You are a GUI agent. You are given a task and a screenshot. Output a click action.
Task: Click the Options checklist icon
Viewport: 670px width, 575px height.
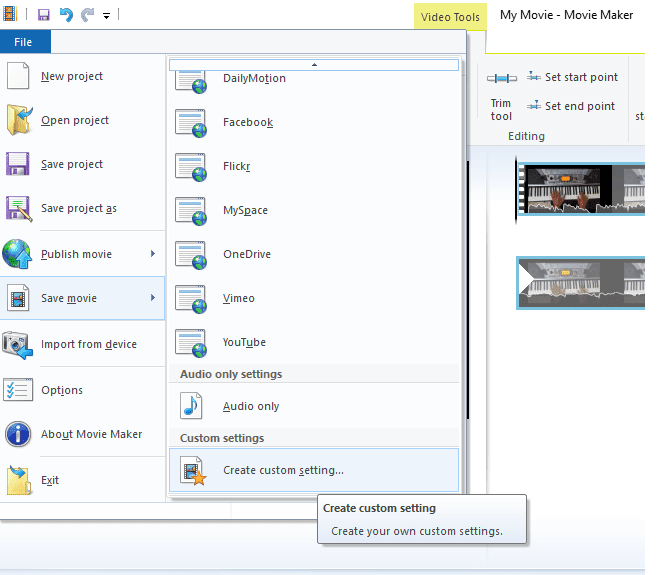click(18, 390)
